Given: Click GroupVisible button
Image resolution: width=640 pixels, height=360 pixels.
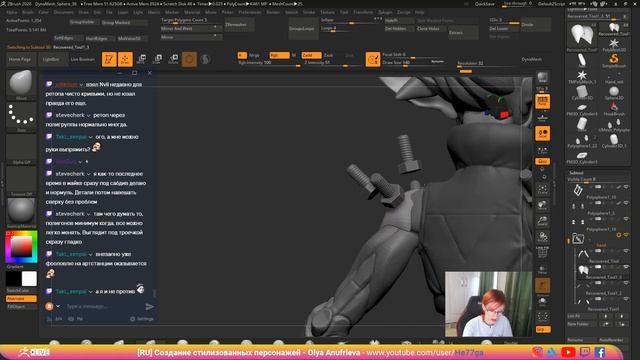Looking at the screenshot, I should click(x=84, y=22).
